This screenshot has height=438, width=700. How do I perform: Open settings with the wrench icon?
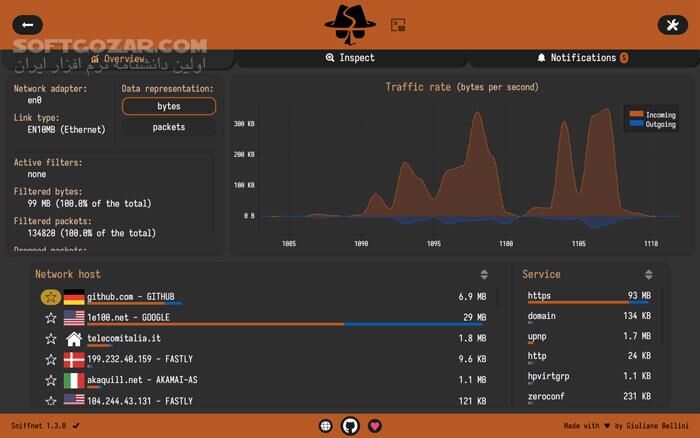pos(671,25)
